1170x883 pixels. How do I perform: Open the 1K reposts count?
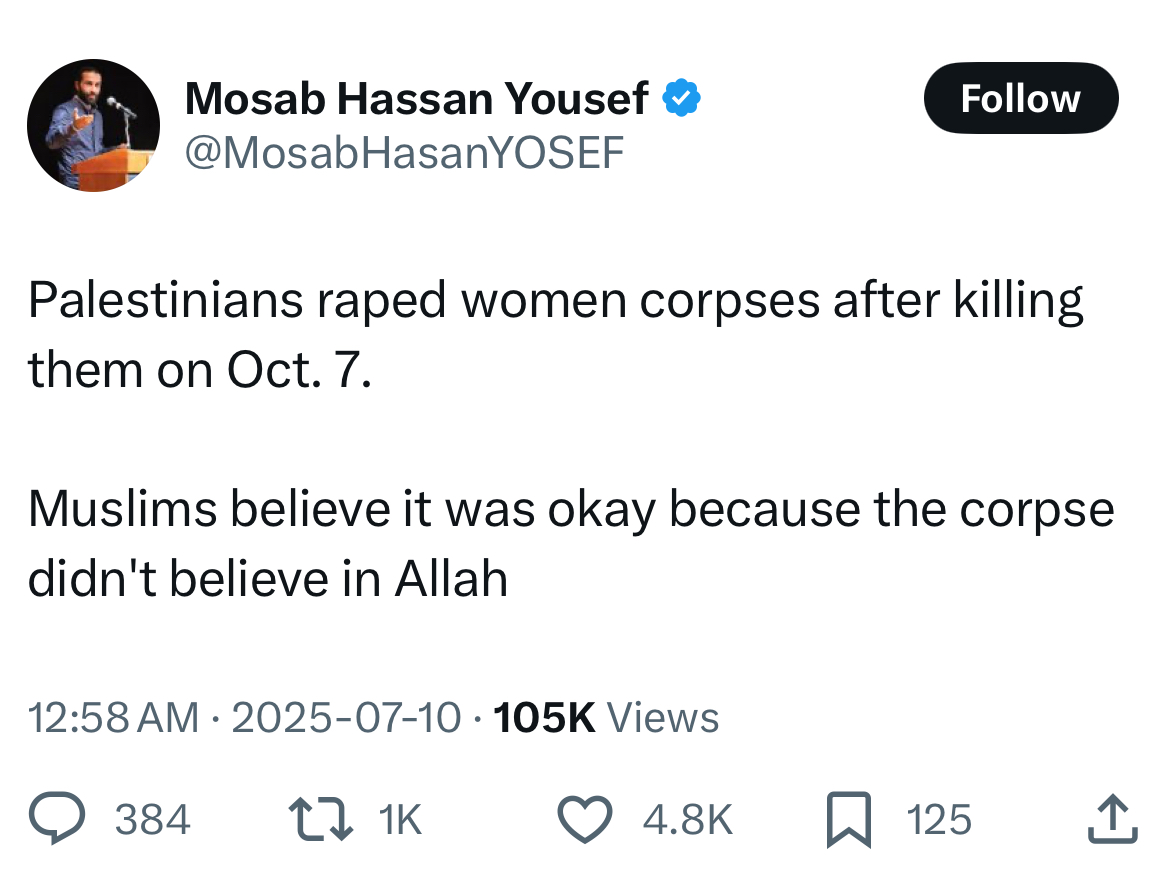click(x=400, y=820)
